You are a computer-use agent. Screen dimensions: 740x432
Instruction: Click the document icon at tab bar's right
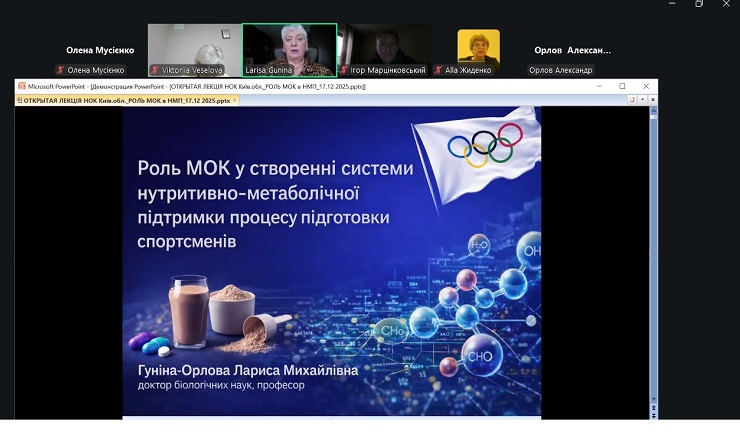(632, 100)
